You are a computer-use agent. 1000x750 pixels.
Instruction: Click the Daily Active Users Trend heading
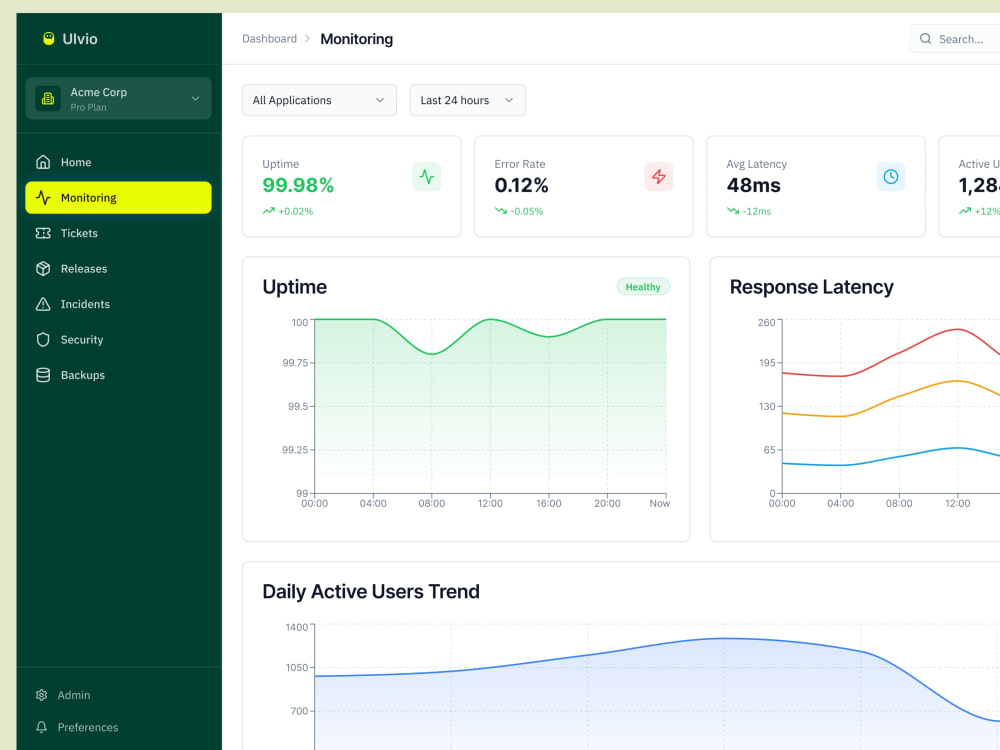tap(371, 592)
